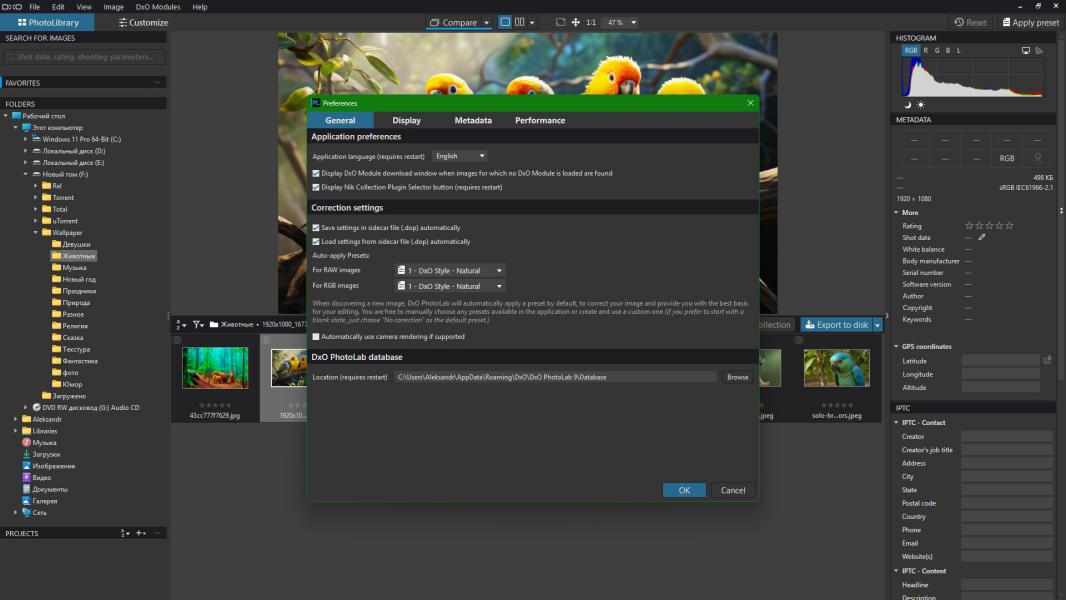This screenshot has width=1066, height=600.
Task: Click the monitor icon in the histogram panel
Action: point(1026,50)
